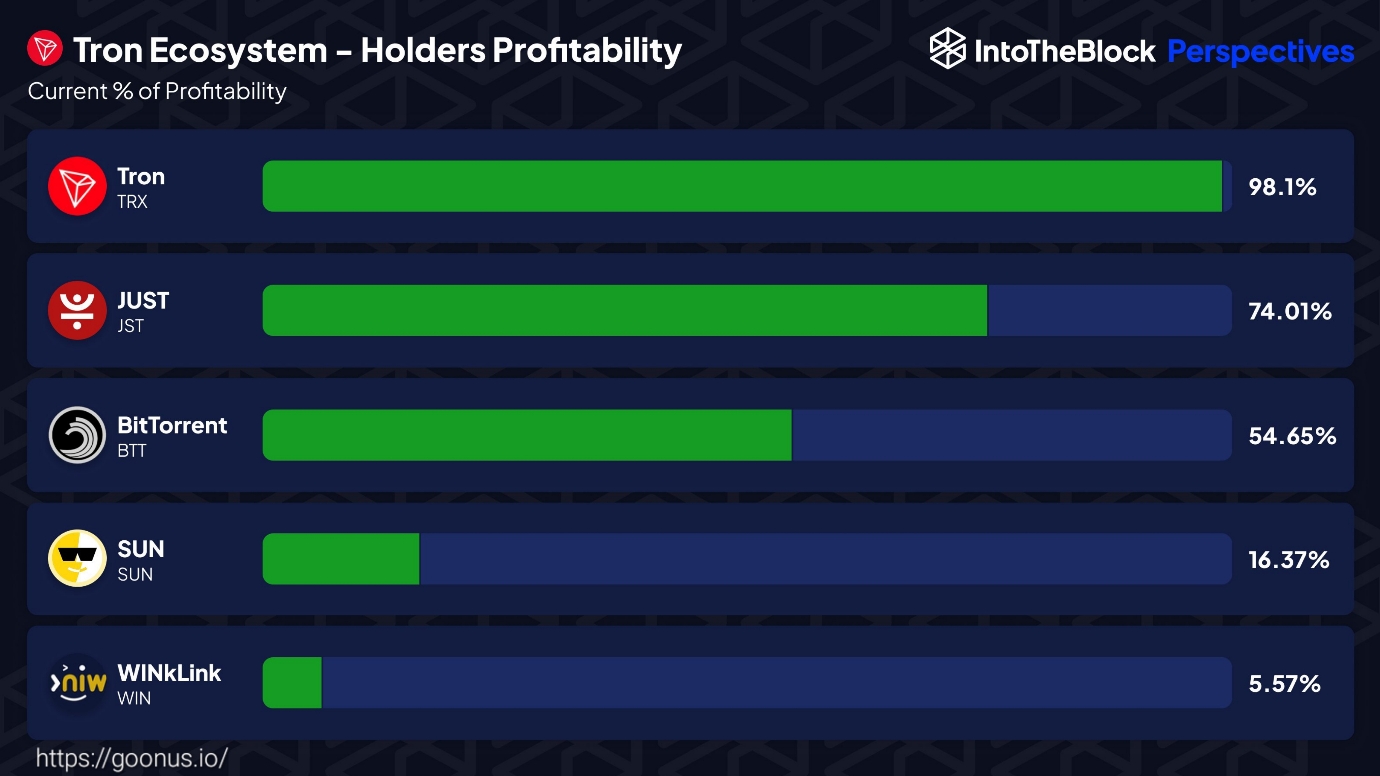Viewport: 1380px width, 776px height.
Task: Open the goonus.io link
Action: (131, 757)
